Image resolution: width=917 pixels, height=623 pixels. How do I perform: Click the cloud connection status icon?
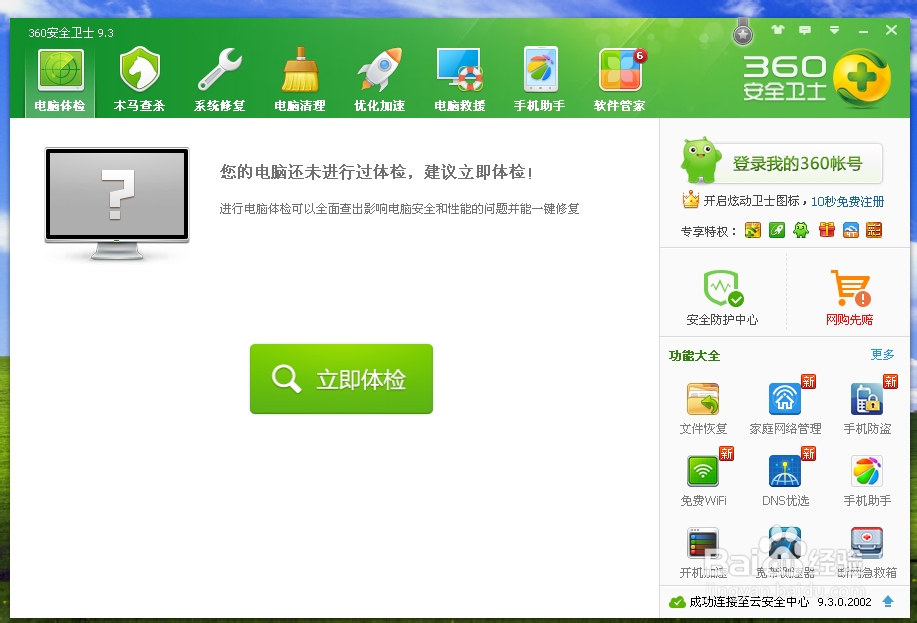pos(677,602)
